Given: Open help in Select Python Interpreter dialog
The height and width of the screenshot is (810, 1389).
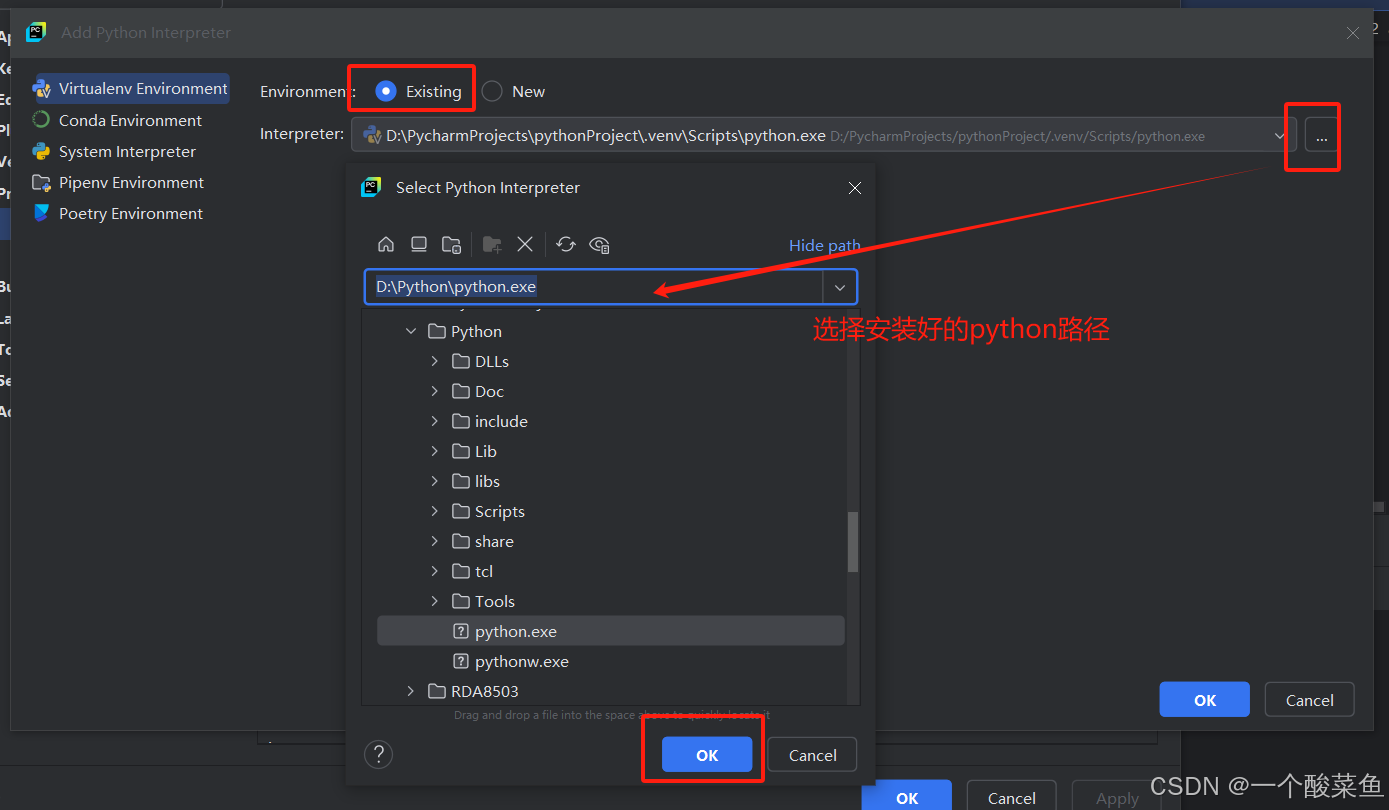Looking at the screenshot, I should (379, 754).
